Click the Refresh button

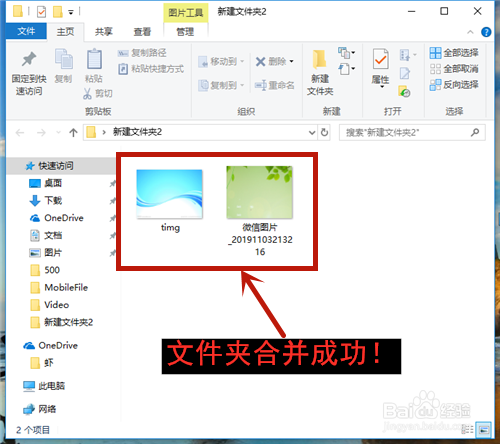324,133
